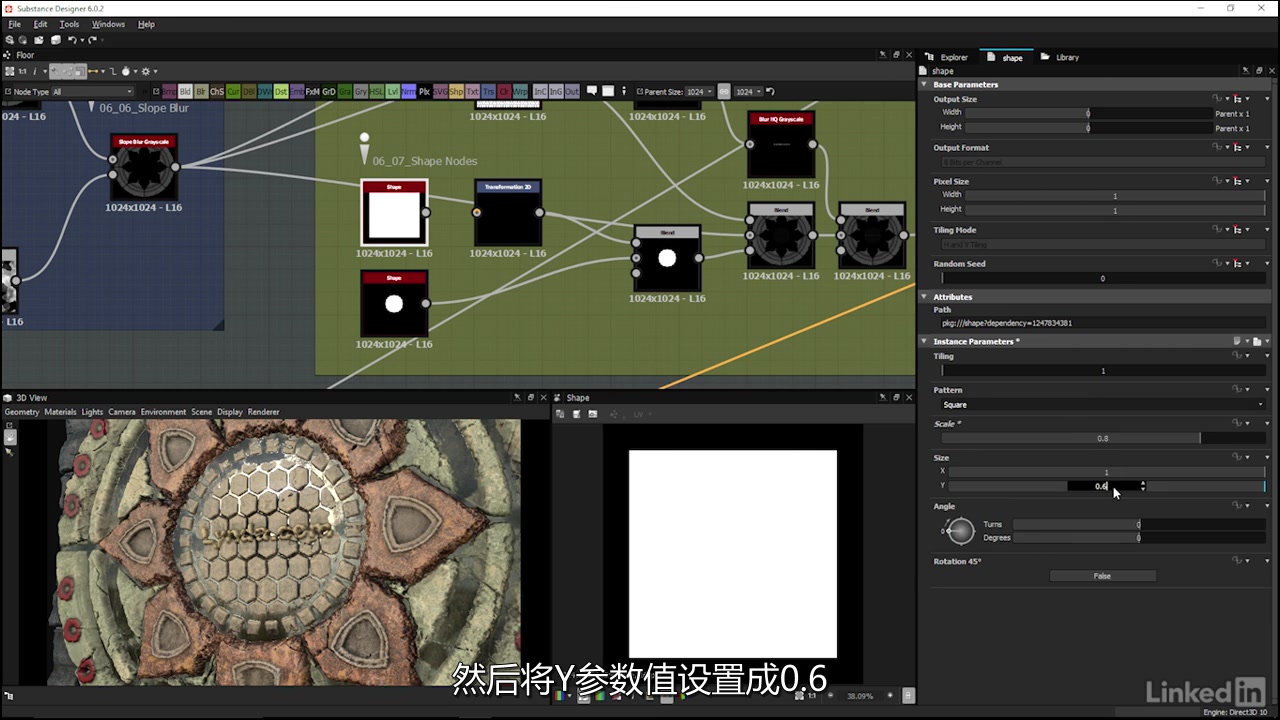
Task: Open the Edit menu
Action: [40, 24]
